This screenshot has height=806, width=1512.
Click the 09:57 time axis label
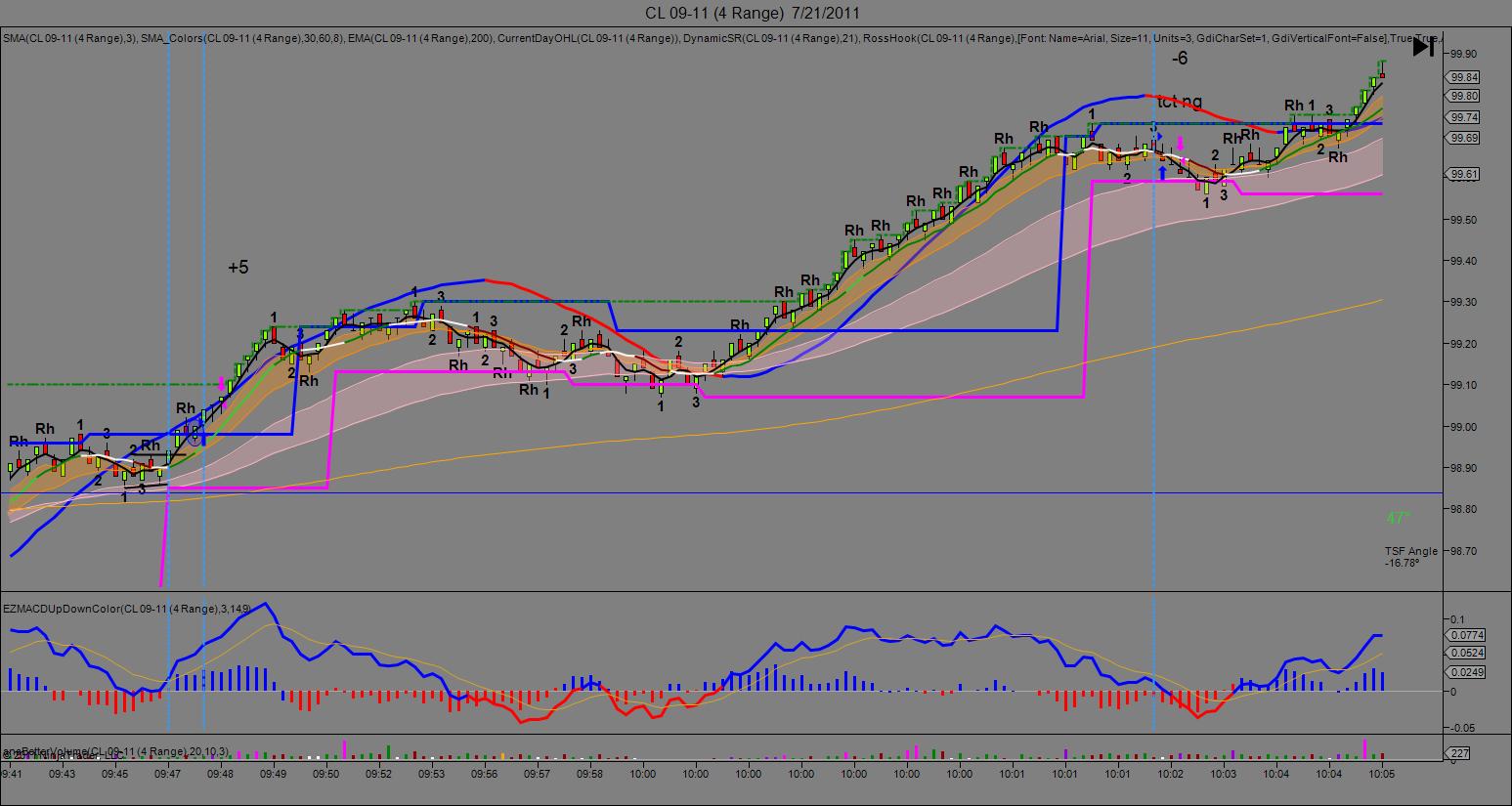coord(537,774)
